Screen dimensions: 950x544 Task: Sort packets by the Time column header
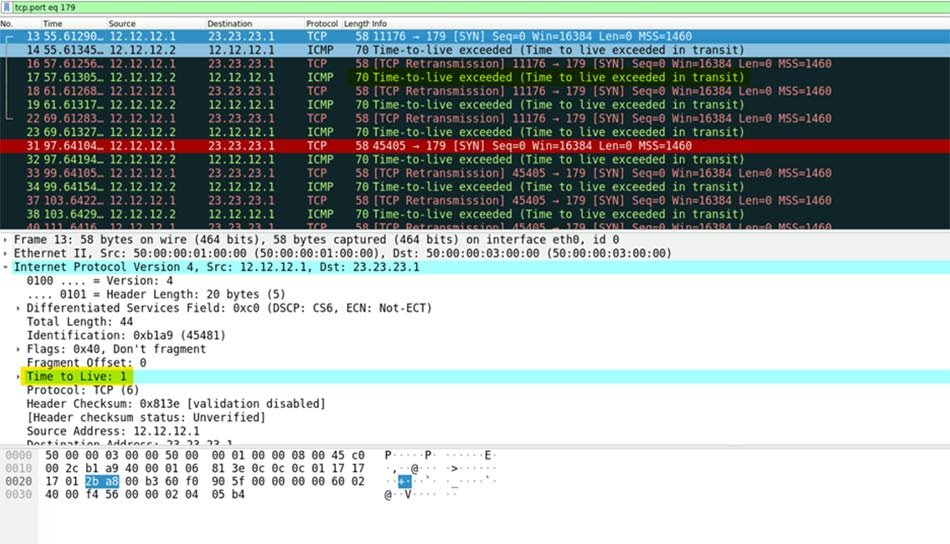coord(52,23)
